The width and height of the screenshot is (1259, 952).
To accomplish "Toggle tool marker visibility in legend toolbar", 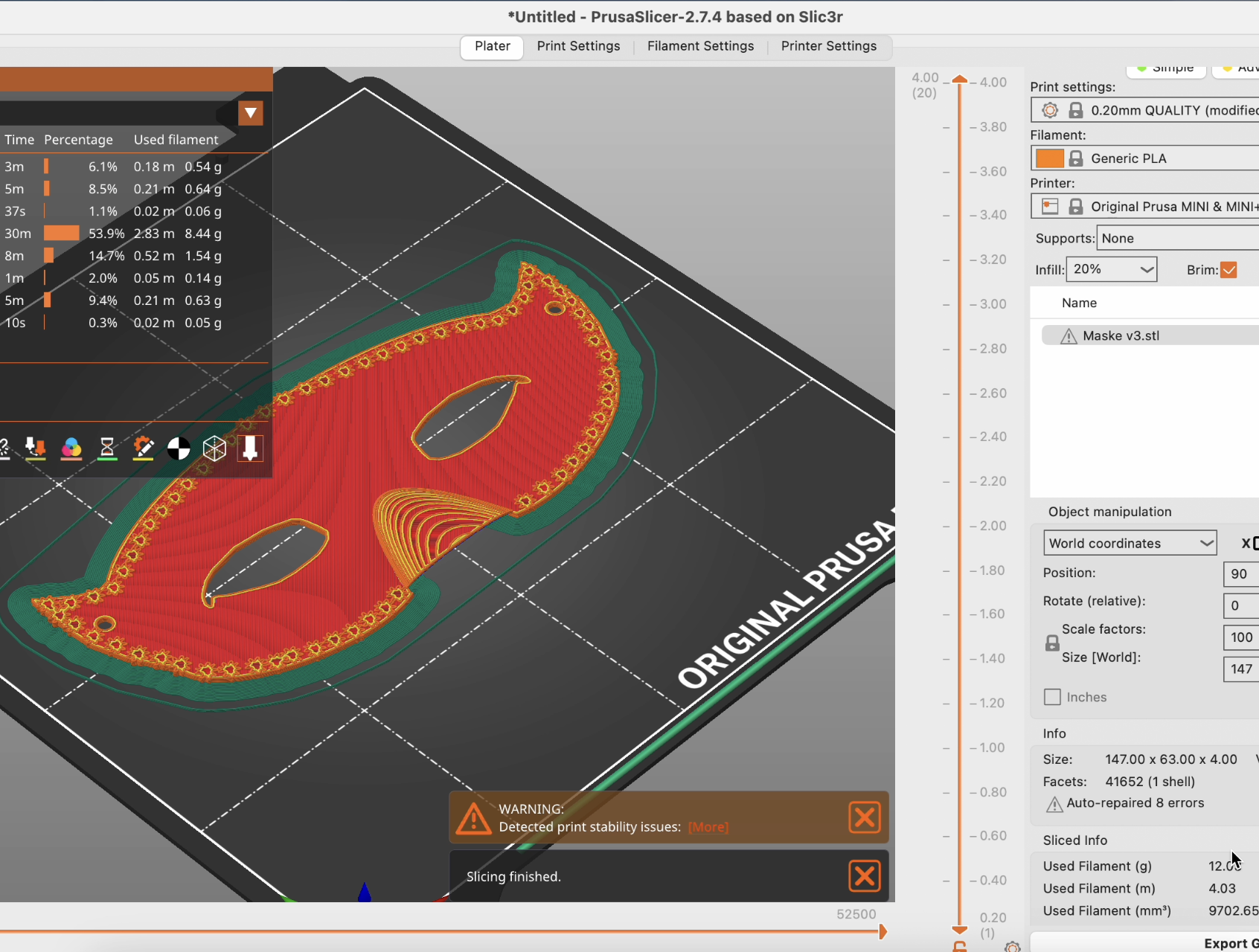I will tap(250, 448).
